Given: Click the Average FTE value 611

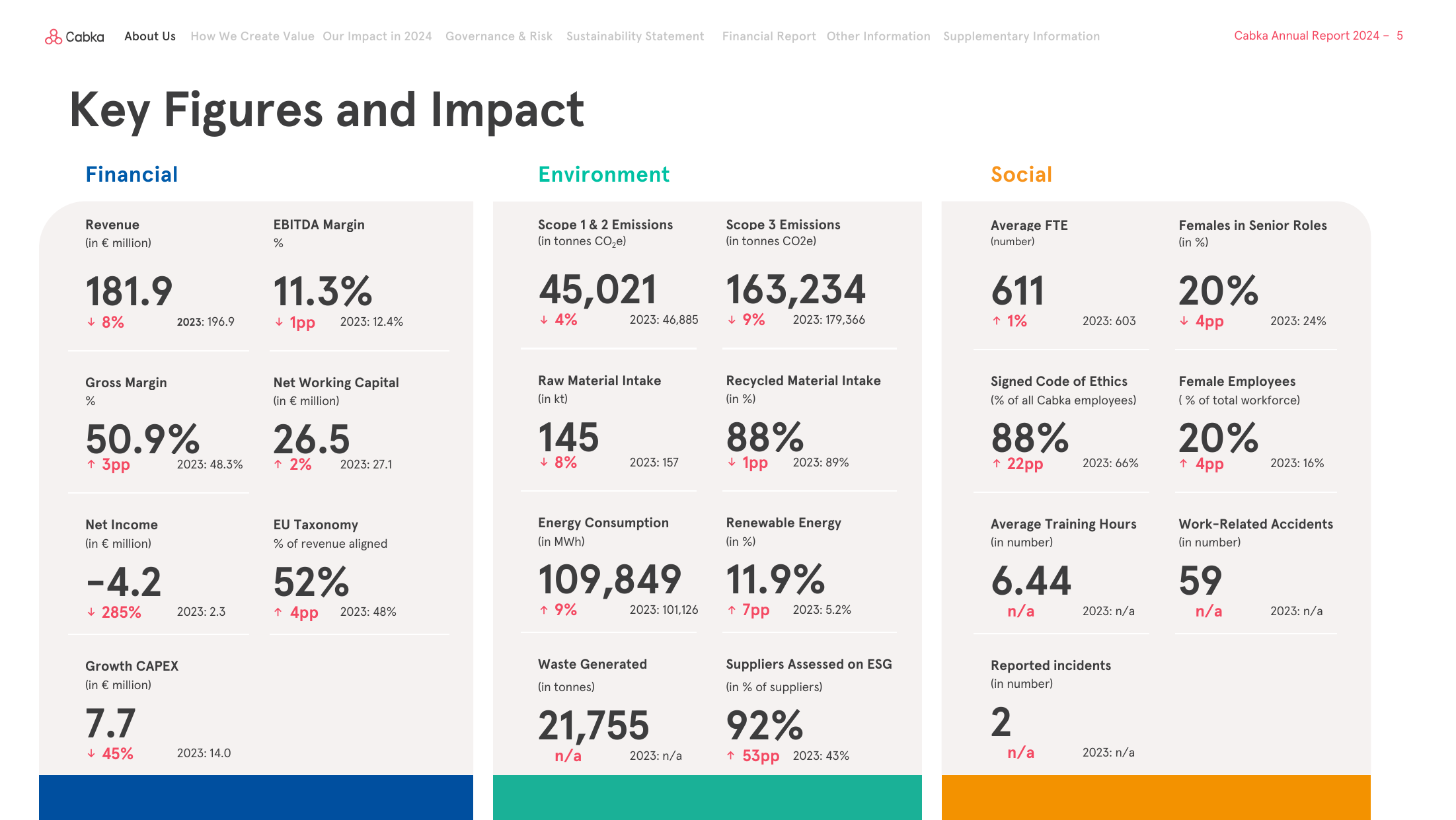Looking at the screenshot, I should (1018, 291).
